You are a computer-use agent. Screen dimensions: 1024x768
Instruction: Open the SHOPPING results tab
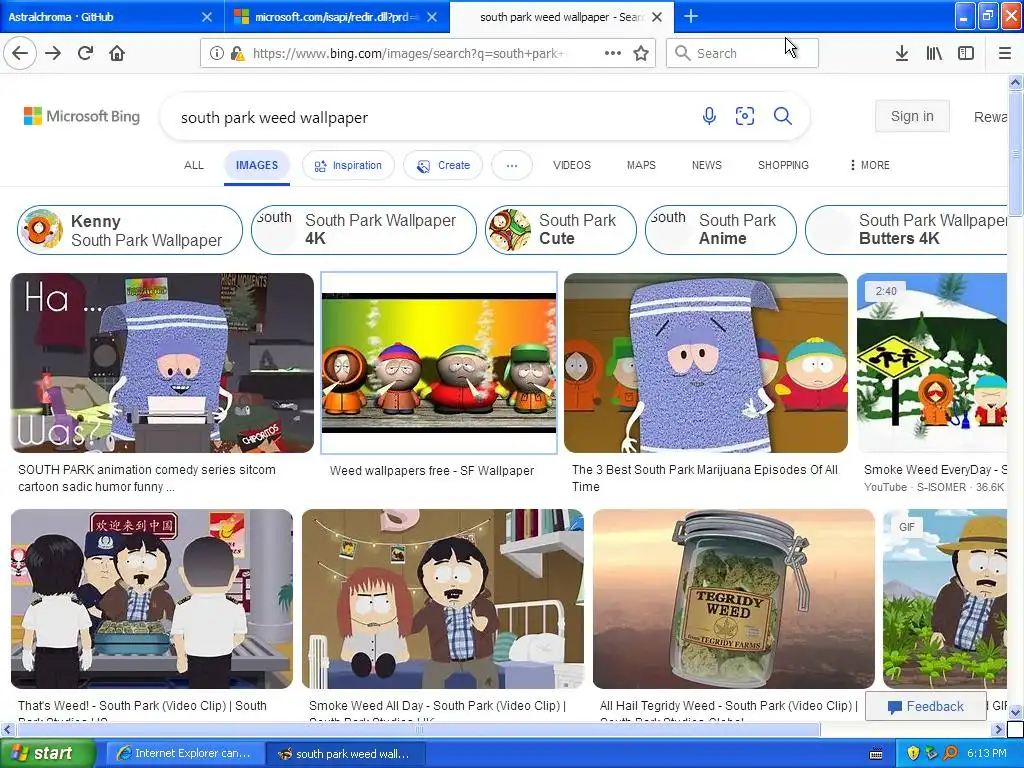[x=783, y=165]
